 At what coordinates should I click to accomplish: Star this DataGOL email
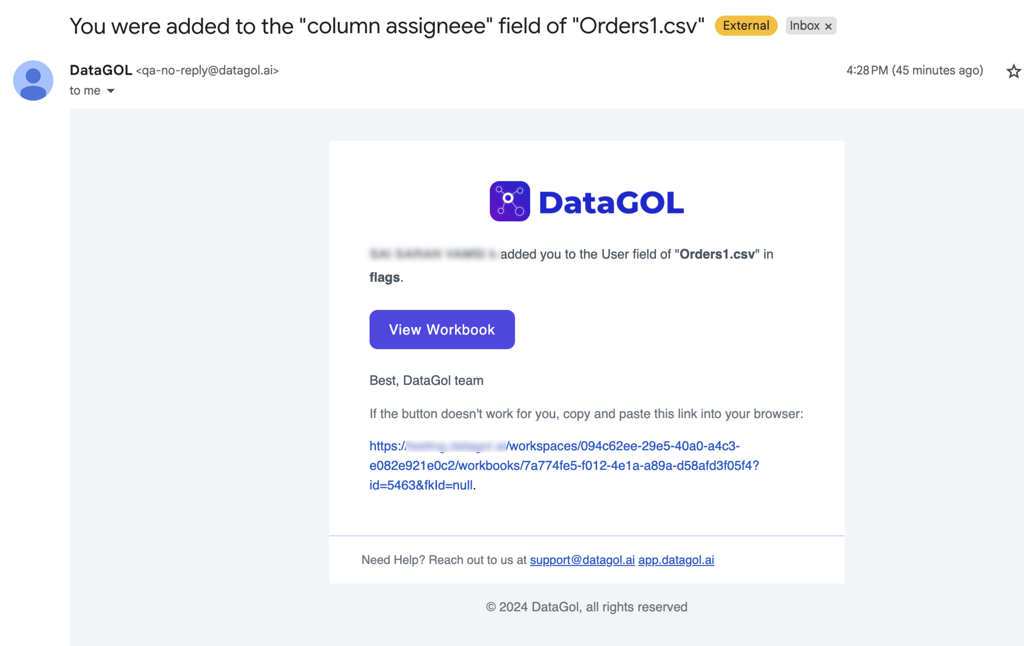coord(1013,71)
